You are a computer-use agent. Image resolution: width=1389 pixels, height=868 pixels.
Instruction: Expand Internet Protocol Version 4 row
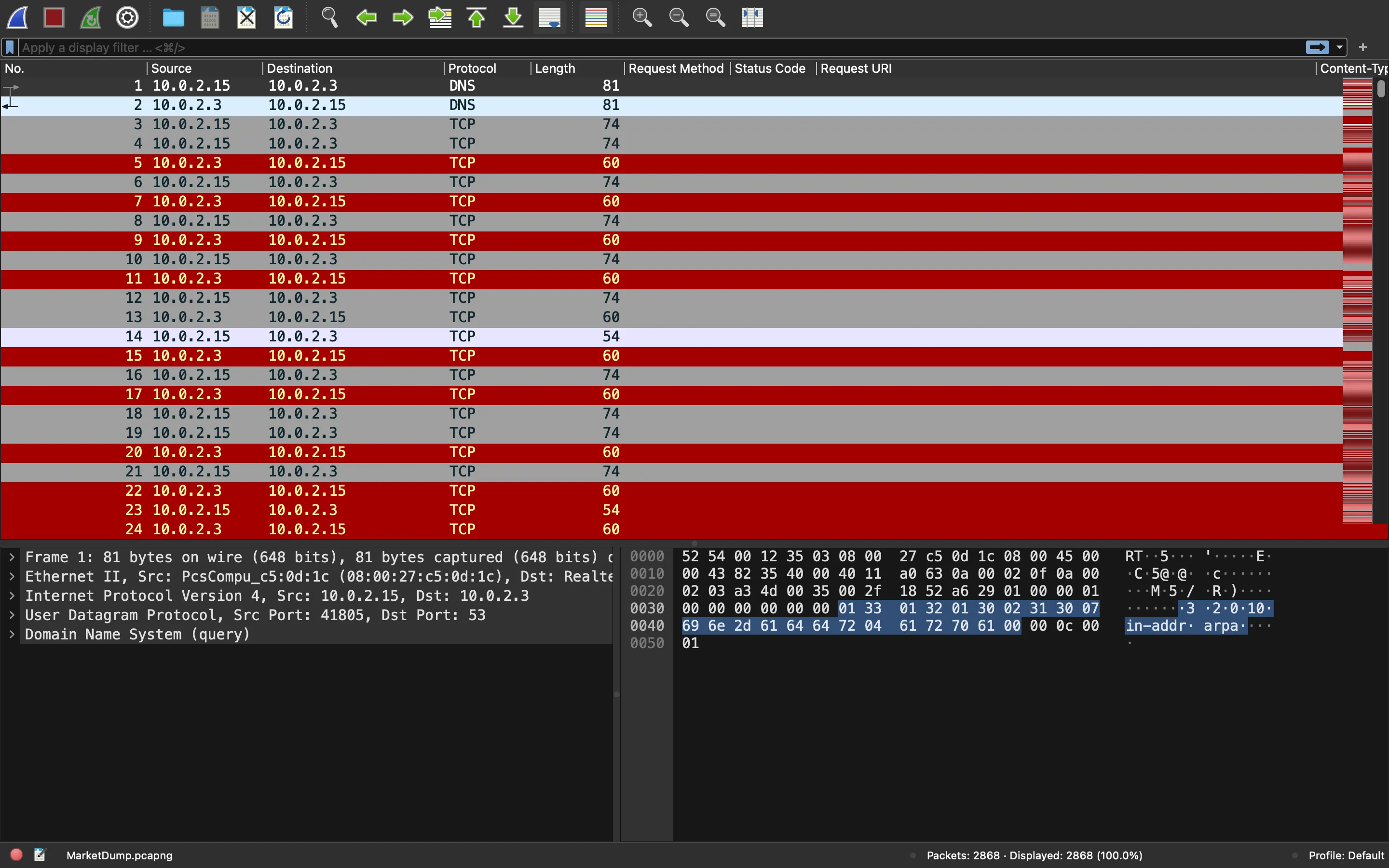pos(12,596)
